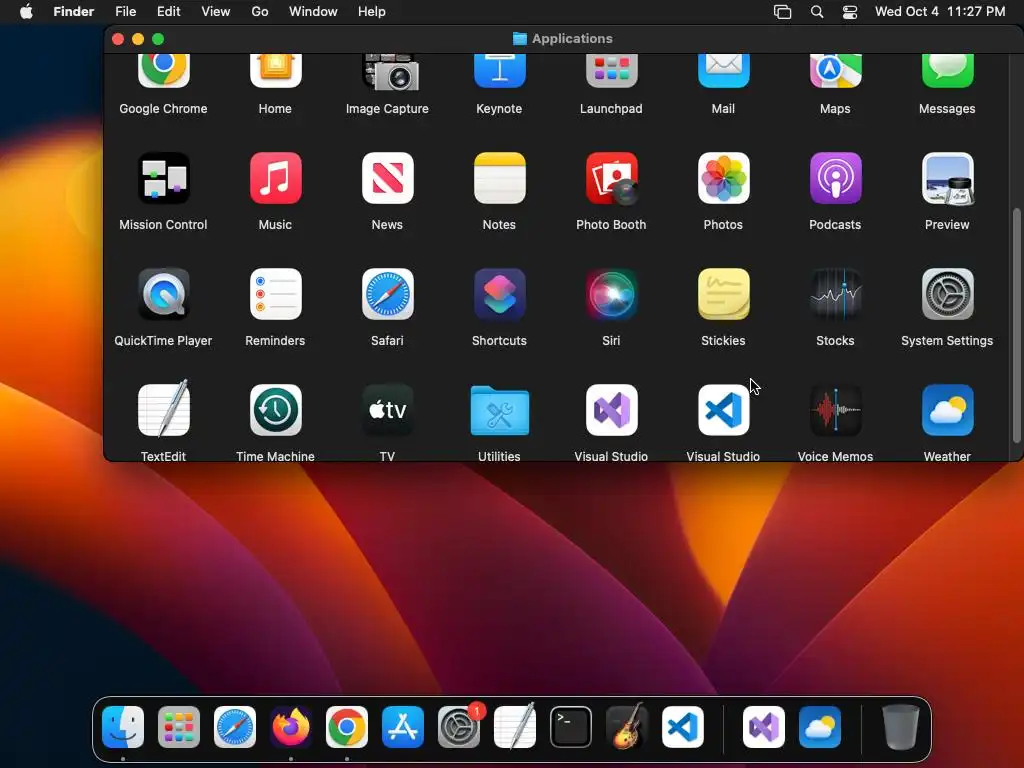The image size is (1024, 768).
Task: Launch GarageBand from the Dock
Action: [627, 726]
